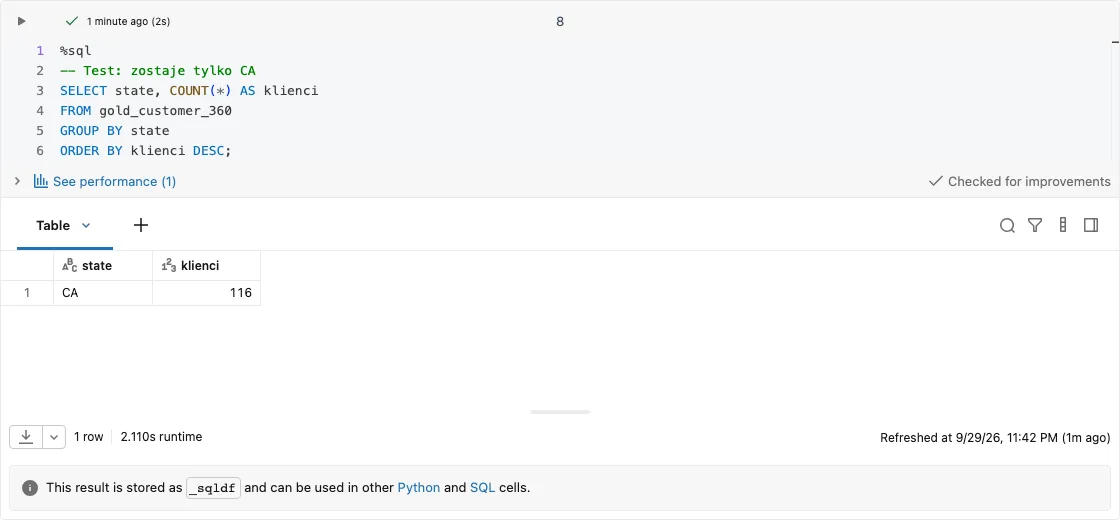
Task: Open the Python link in info banner
Action: [419, 488]
